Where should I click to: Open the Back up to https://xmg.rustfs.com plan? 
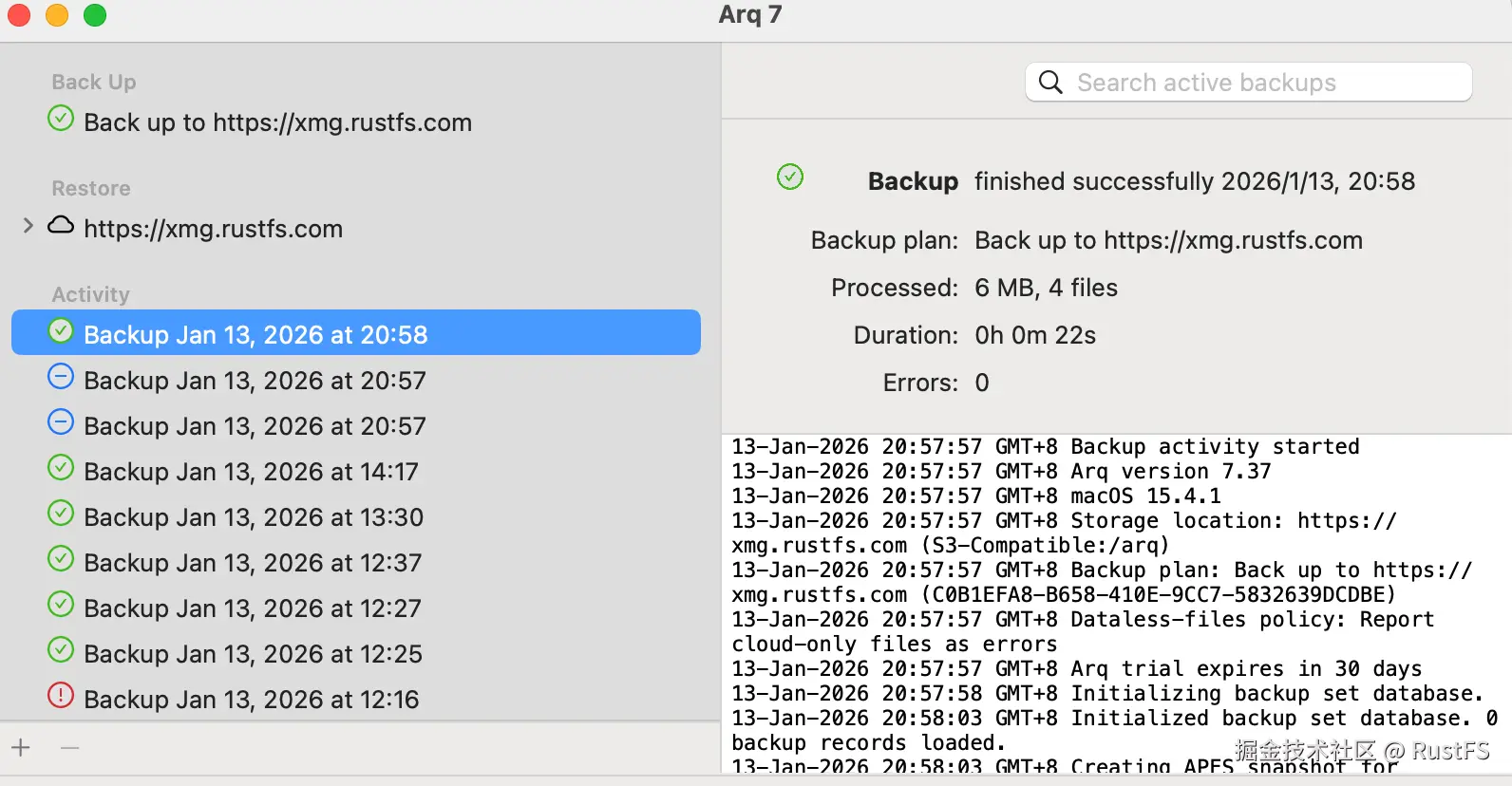(x=277, y=122)
